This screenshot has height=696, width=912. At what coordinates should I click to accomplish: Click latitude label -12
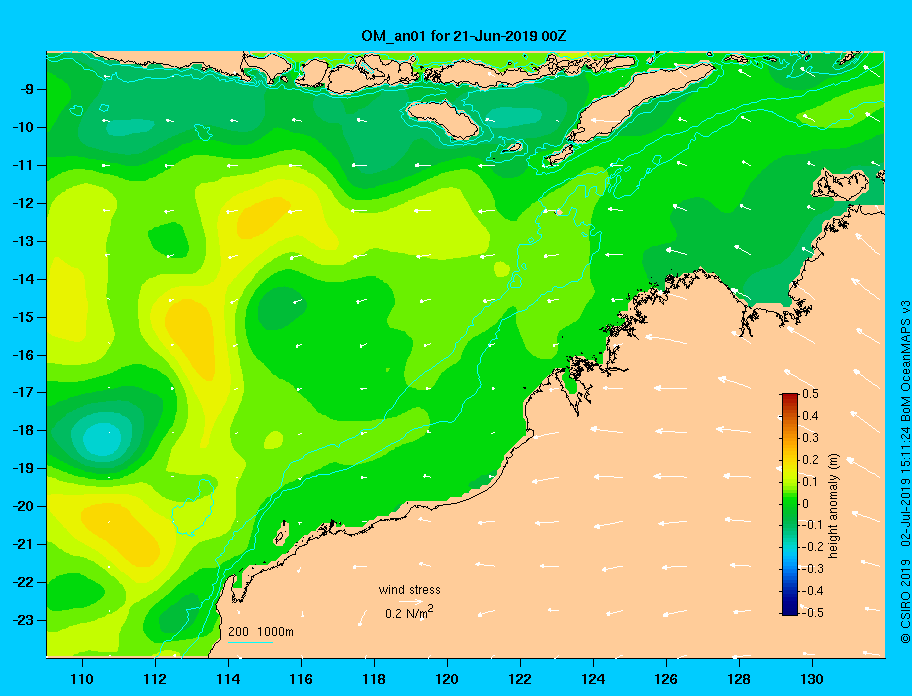pos(24,203)
